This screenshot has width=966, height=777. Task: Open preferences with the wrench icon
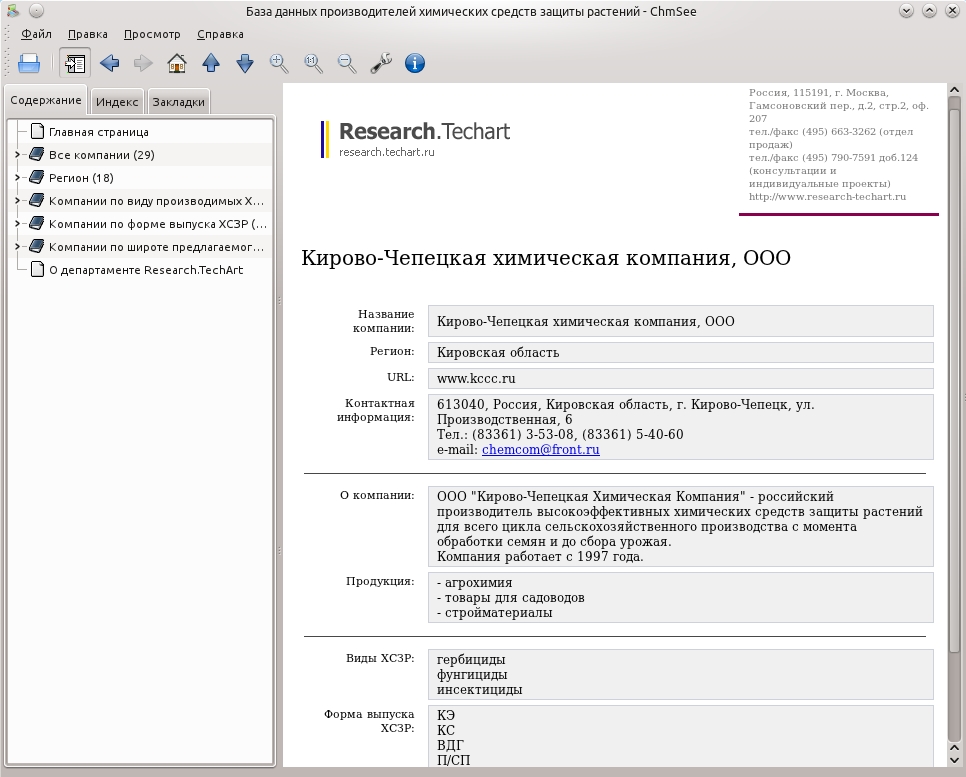381,63
